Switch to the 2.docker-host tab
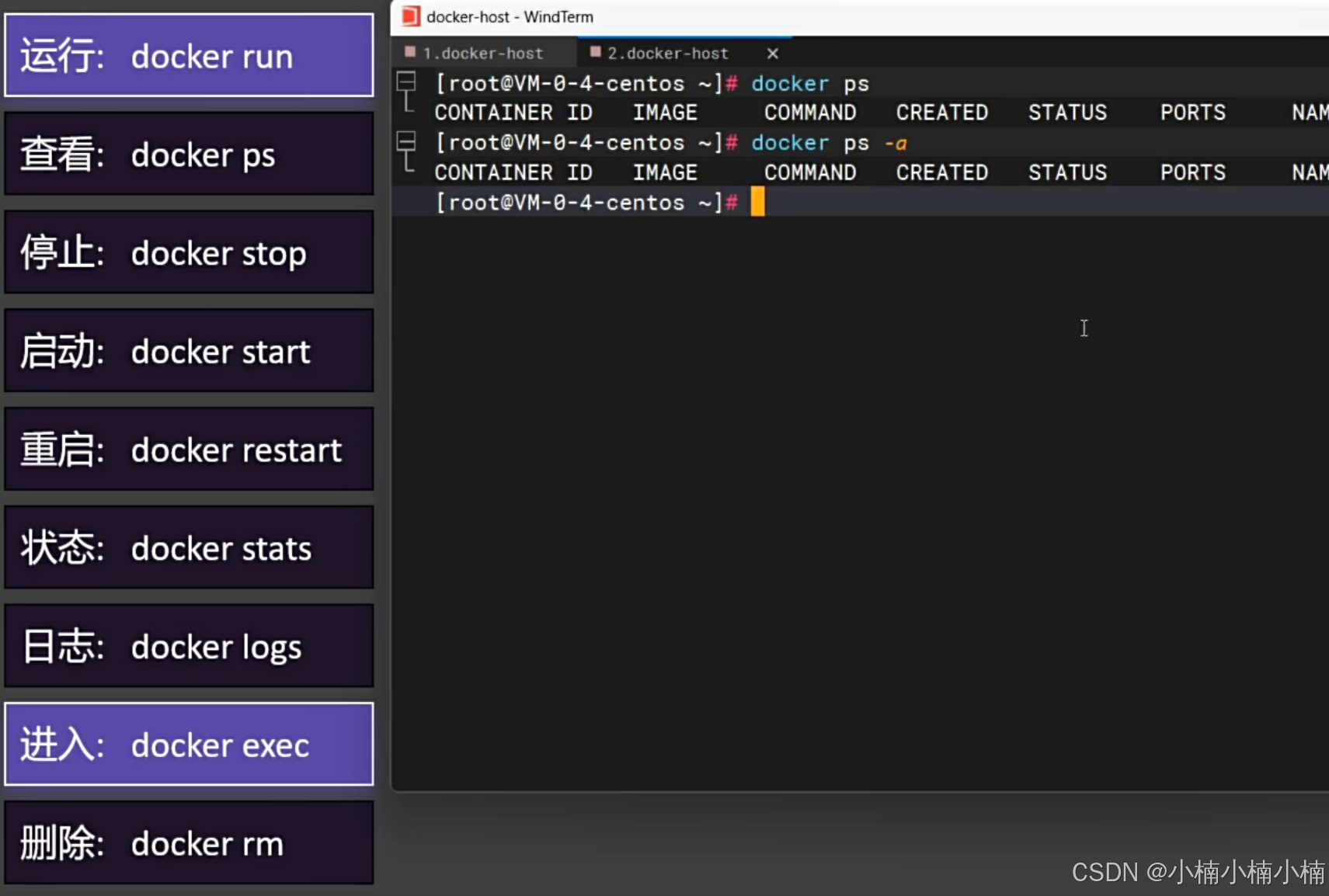The width and height of the screenshot is (1329, 896). pyautogui.click(x=666, y=53)
